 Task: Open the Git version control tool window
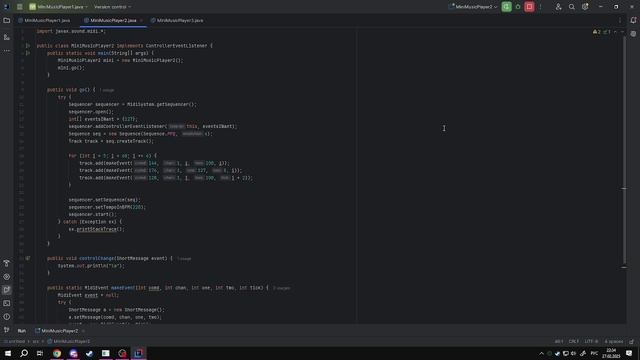point(7,330)
